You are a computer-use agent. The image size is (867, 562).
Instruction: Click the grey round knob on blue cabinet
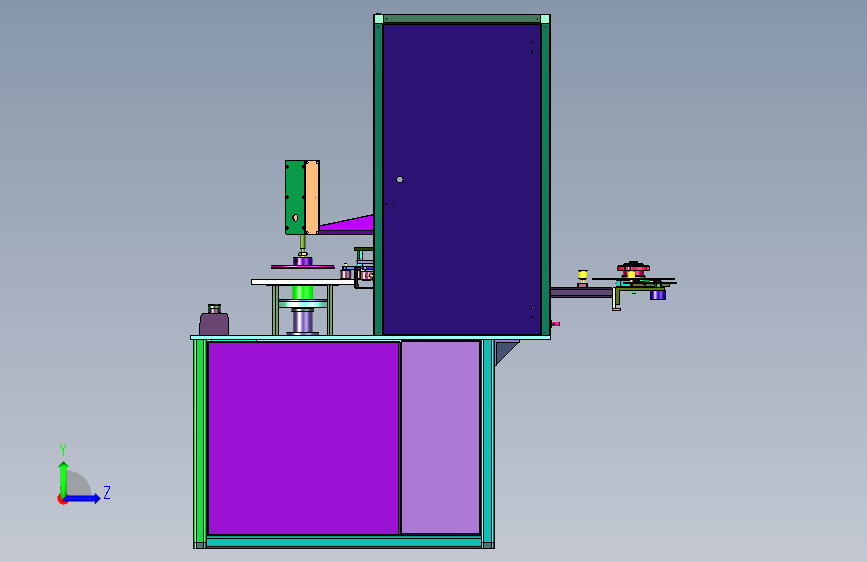pyautogui.click(x=400, y=179)
